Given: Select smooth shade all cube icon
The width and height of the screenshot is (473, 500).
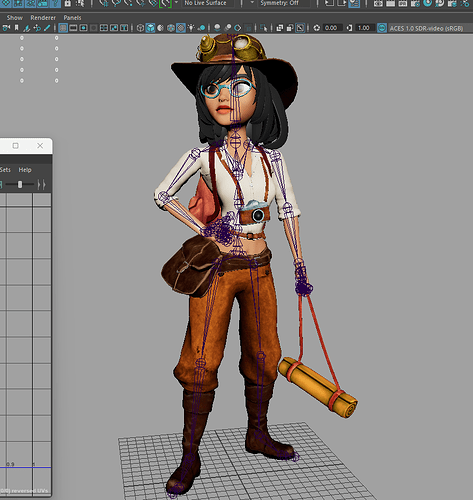Looking at the screenshot, I should tap(151, 28).
